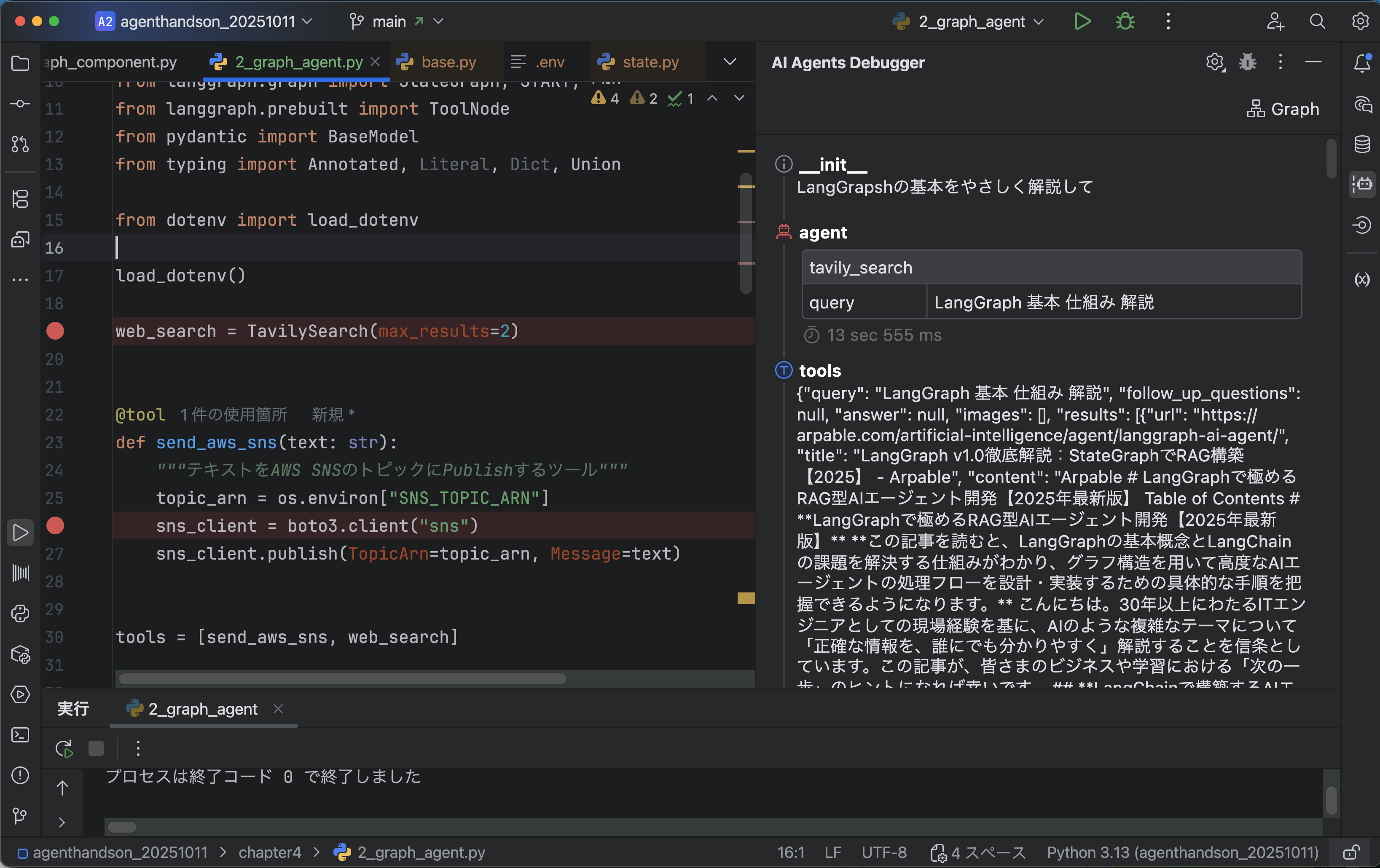This screenshot has width=1380, height=868.
Task: Toggle read-only lock in status bar
Action: [x=1351, y=852]
